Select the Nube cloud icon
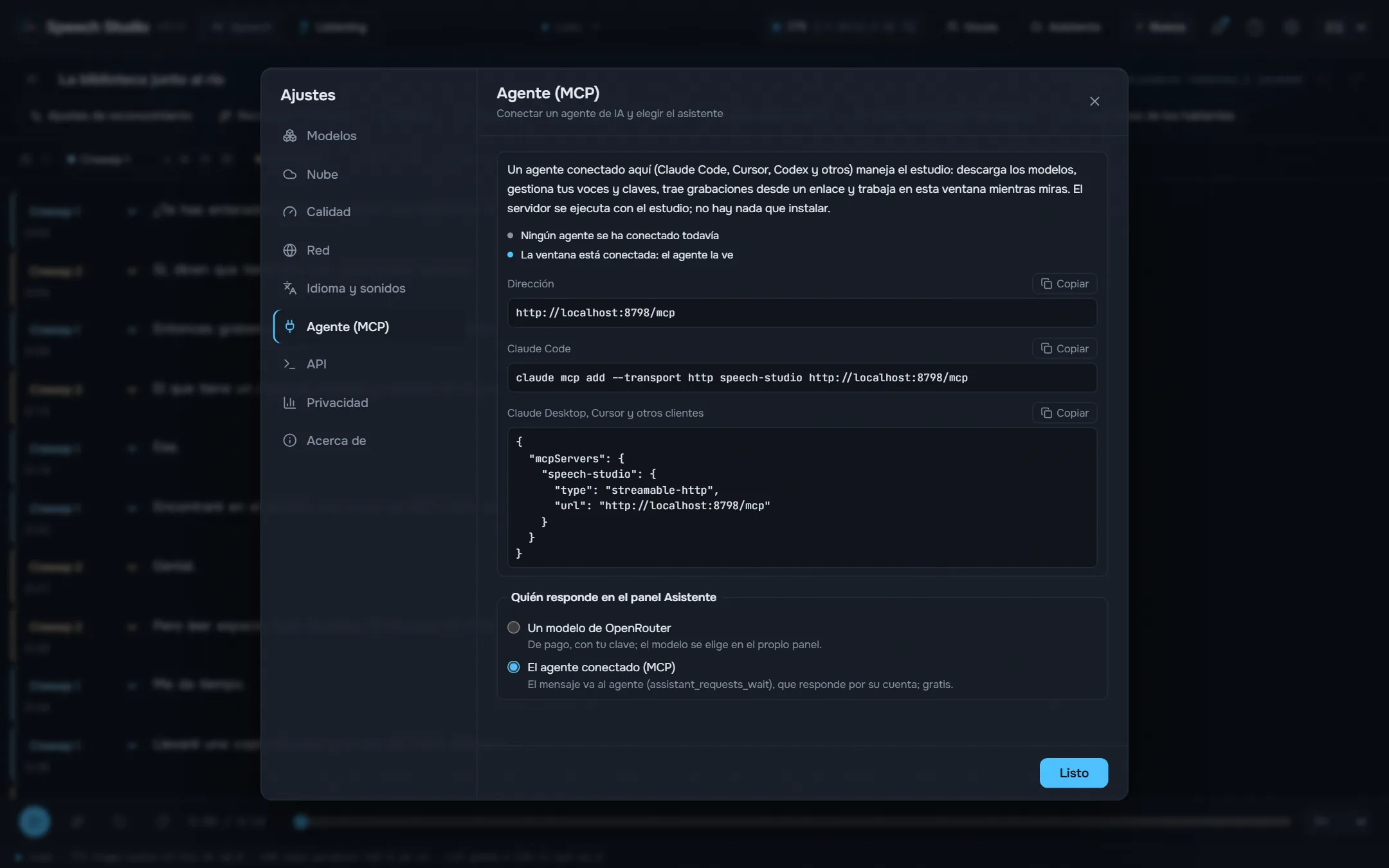Image resolution: width=1389 pixels, height=868 pixels. click(x=290, y=174)
